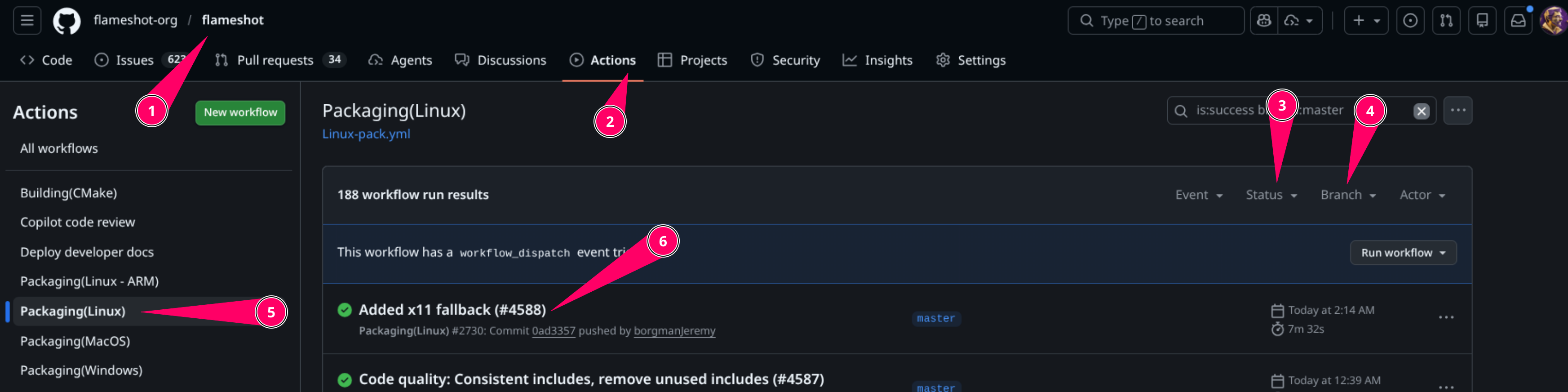Open the Linux-pack.yml file link

tap(366, 134)
